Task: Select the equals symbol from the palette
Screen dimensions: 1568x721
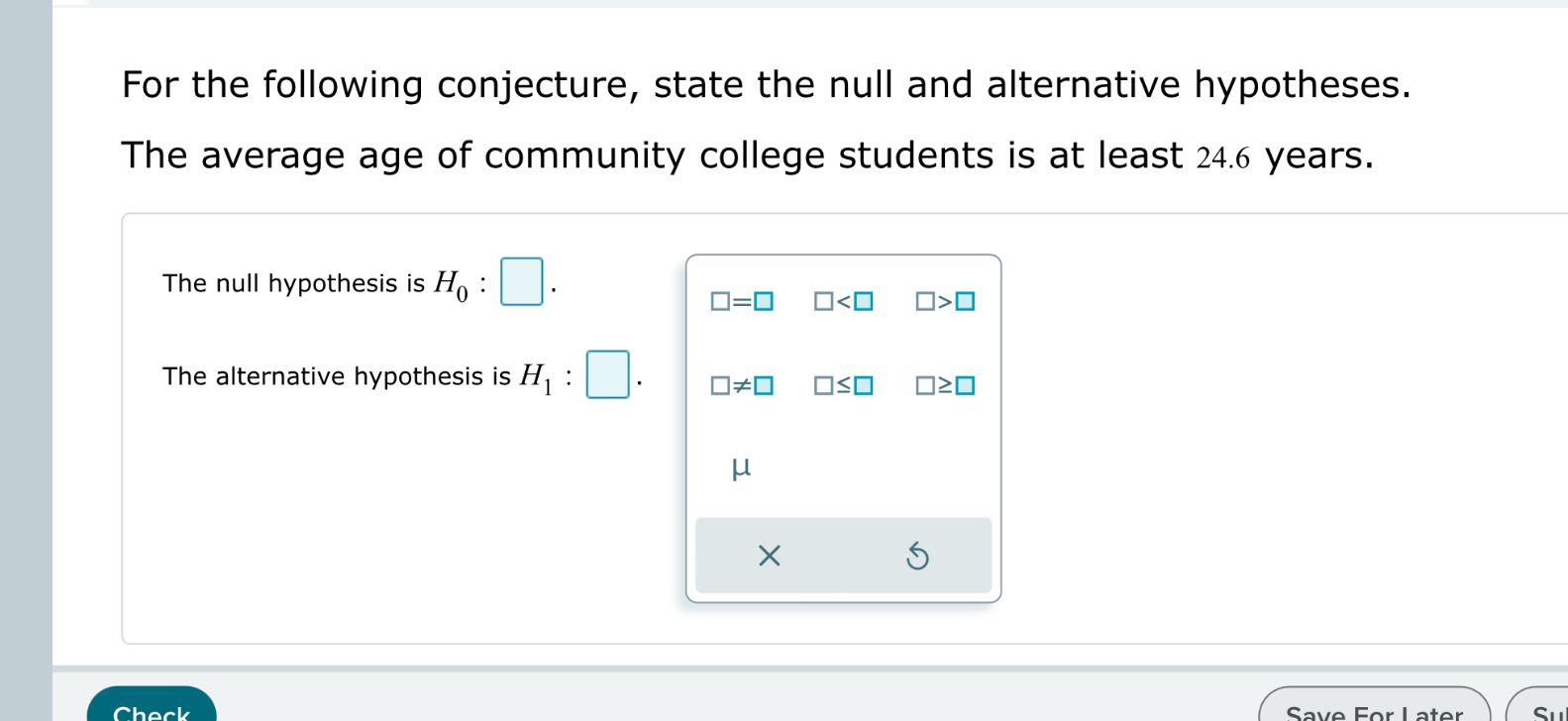Action: tap(741, 302)
